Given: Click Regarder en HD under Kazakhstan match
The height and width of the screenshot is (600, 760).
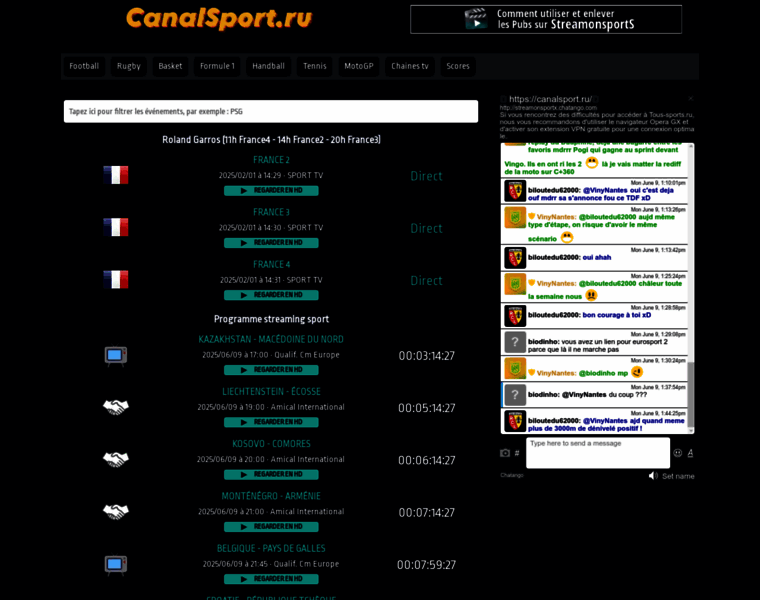Looking at the screenshot, I should pyautogui.click(x=271, y=370).
